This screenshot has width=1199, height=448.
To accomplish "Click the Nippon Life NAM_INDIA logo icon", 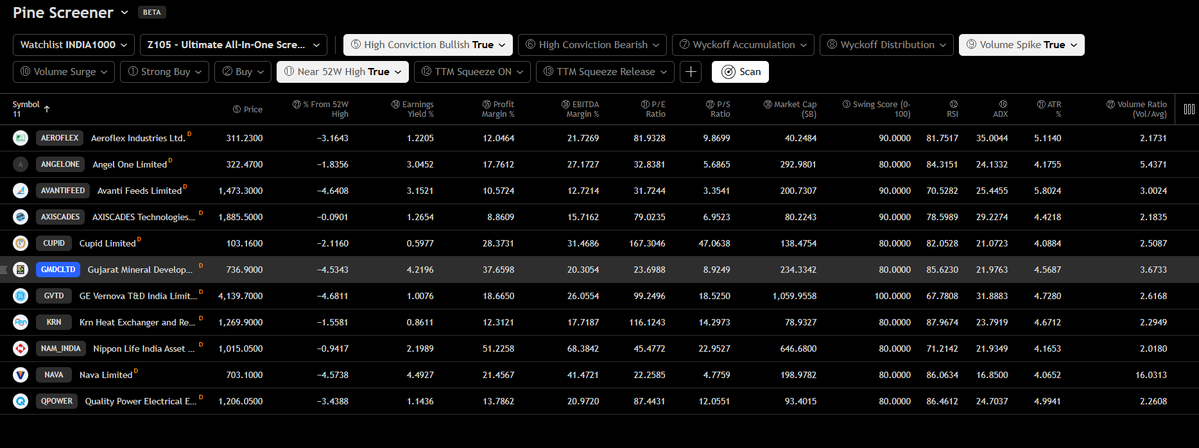I will point(21,349).
